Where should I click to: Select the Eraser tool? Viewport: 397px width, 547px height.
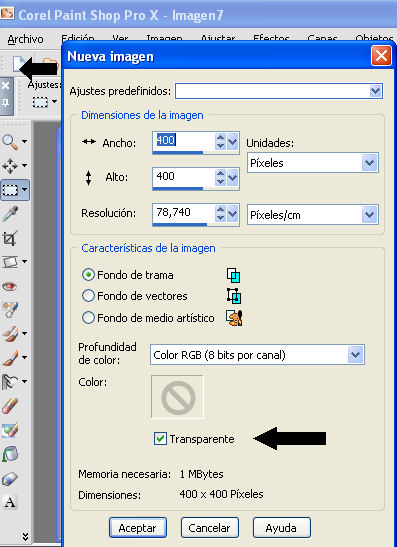point(10,406)
